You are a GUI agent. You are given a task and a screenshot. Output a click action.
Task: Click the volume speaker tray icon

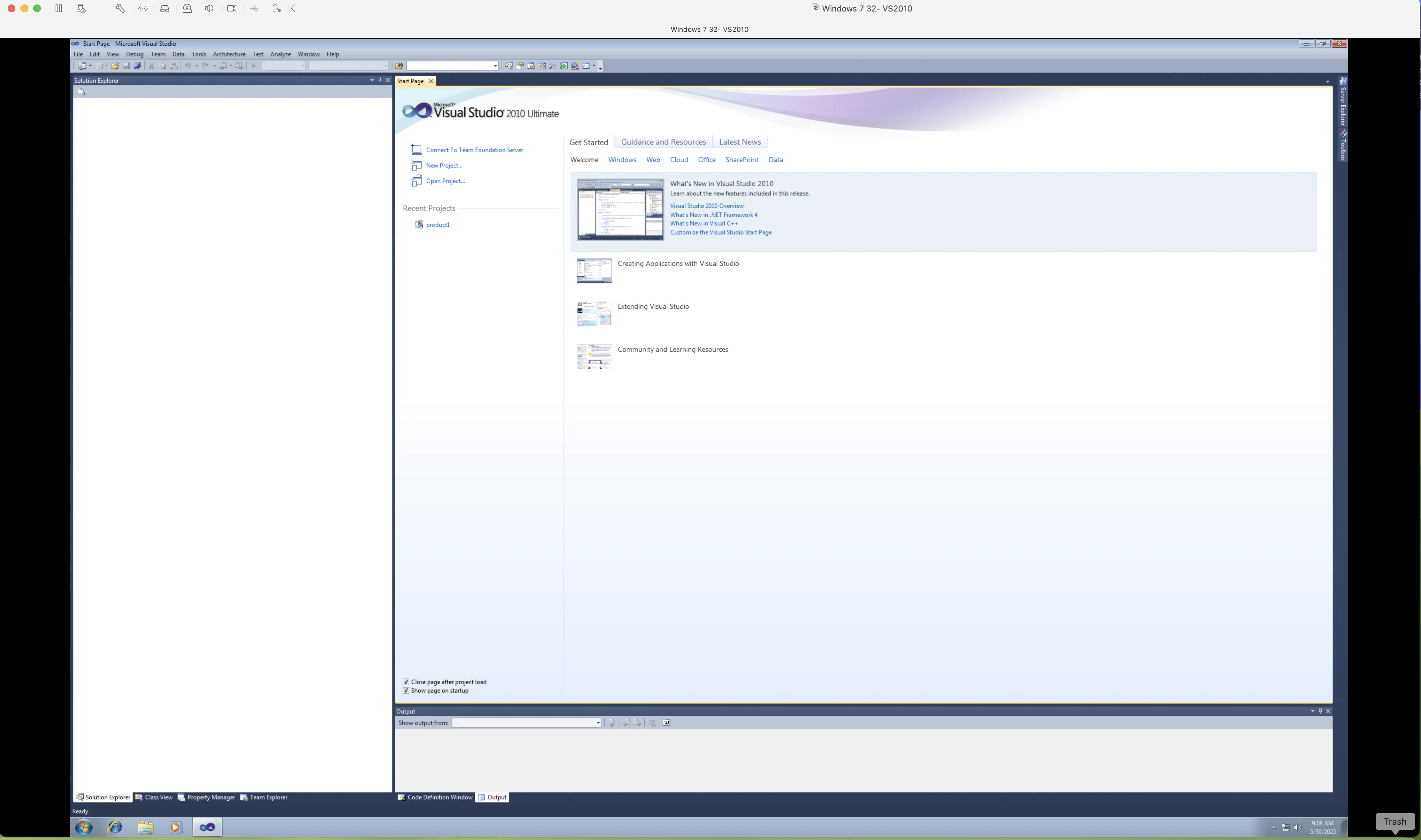(1297, 828)
